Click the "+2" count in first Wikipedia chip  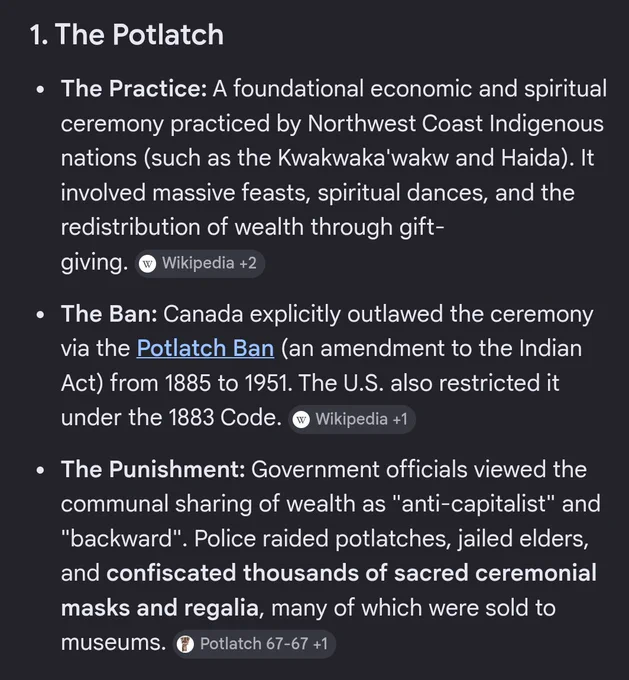pos(248,263)
